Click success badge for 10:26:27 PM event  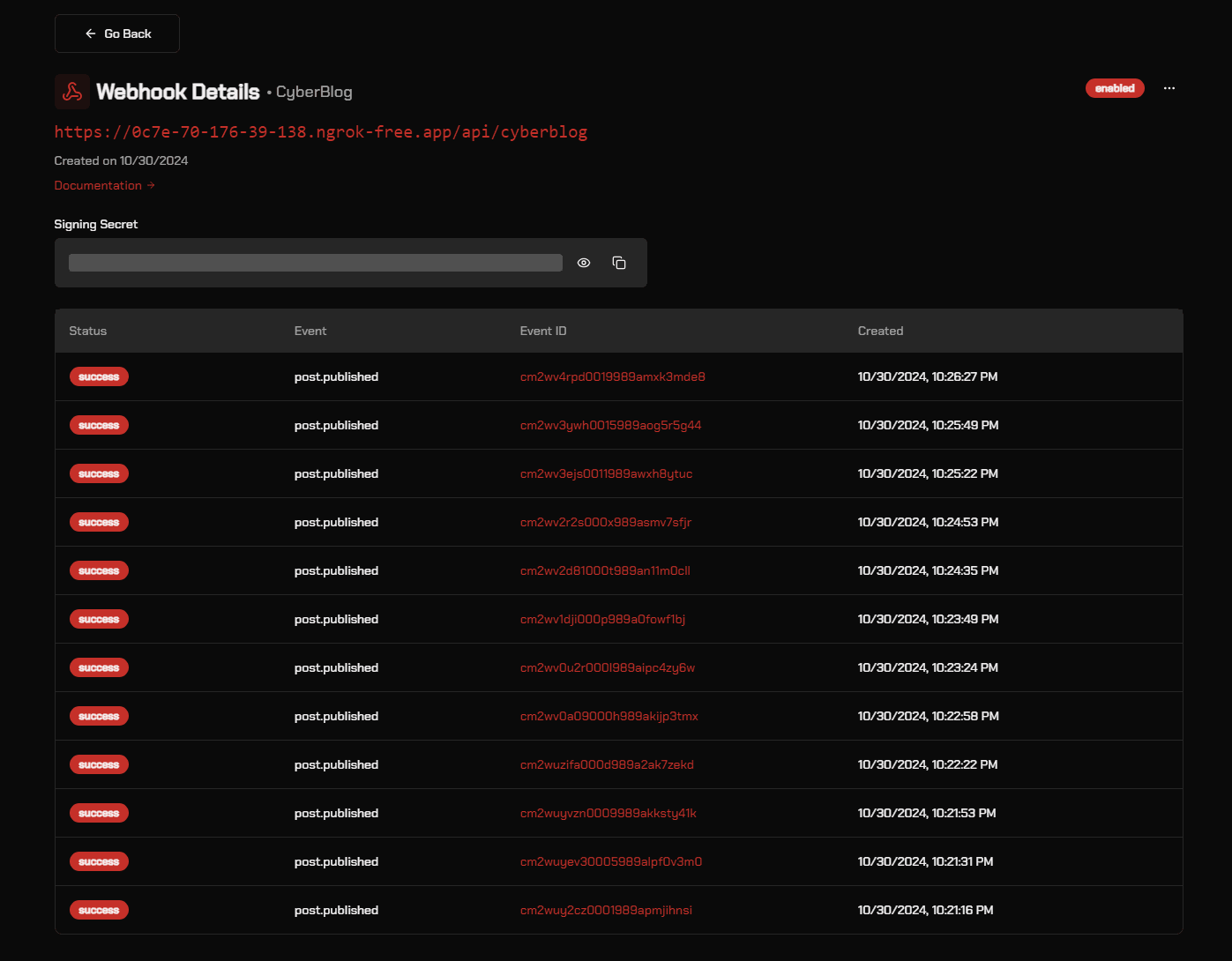pyautogui.click(x=99, y=376)
